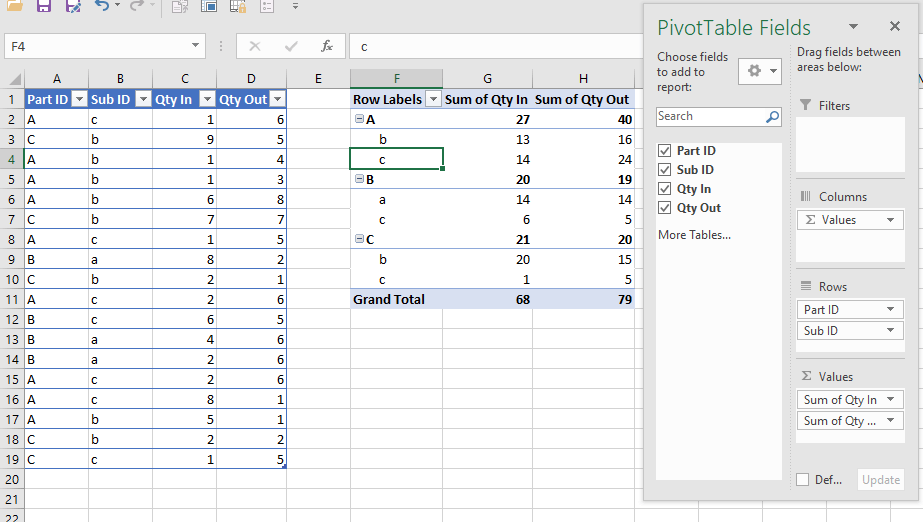
Task: Click the Insert Function fx icon
Action: point(327,46)
